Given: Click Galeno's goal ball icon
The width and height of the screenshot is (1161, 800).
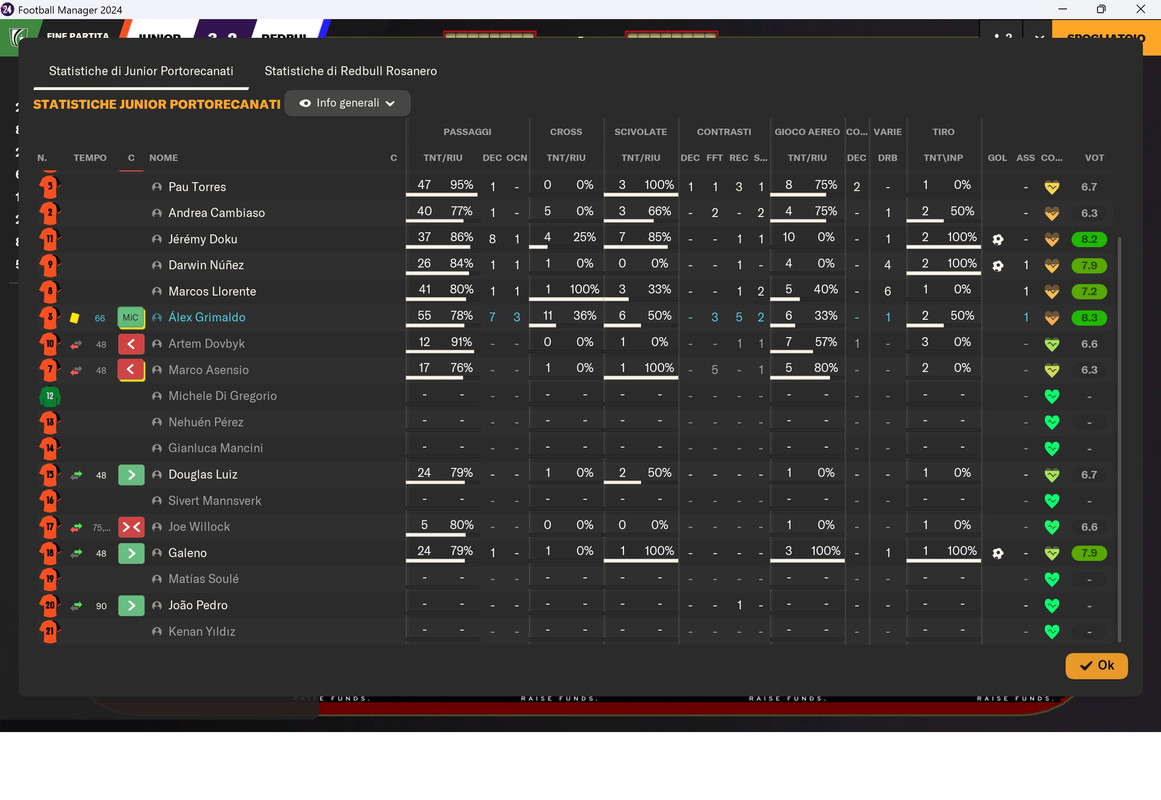Looking at the screenshot, I should [x=997, y=553].
